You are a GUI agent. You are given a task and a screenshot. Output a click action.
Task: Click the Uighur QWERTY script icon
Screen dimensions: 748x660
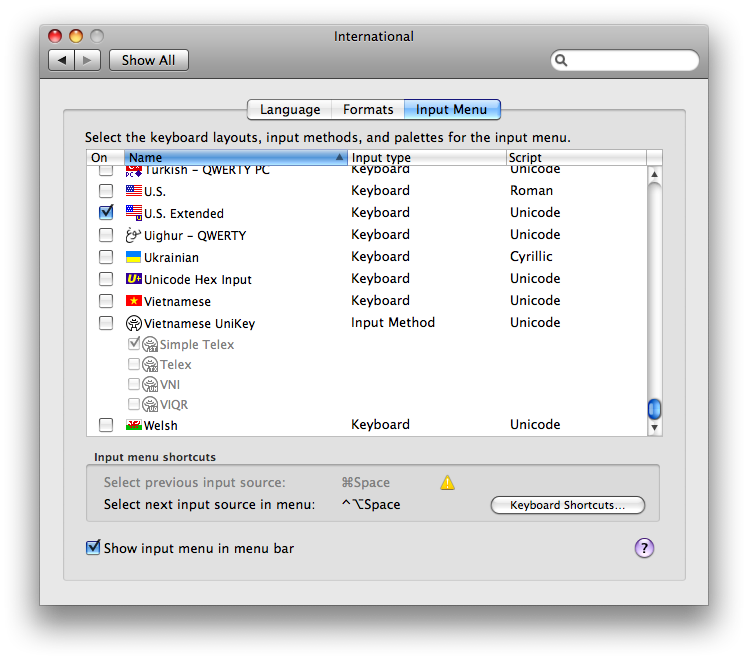(x=133, y=235)
